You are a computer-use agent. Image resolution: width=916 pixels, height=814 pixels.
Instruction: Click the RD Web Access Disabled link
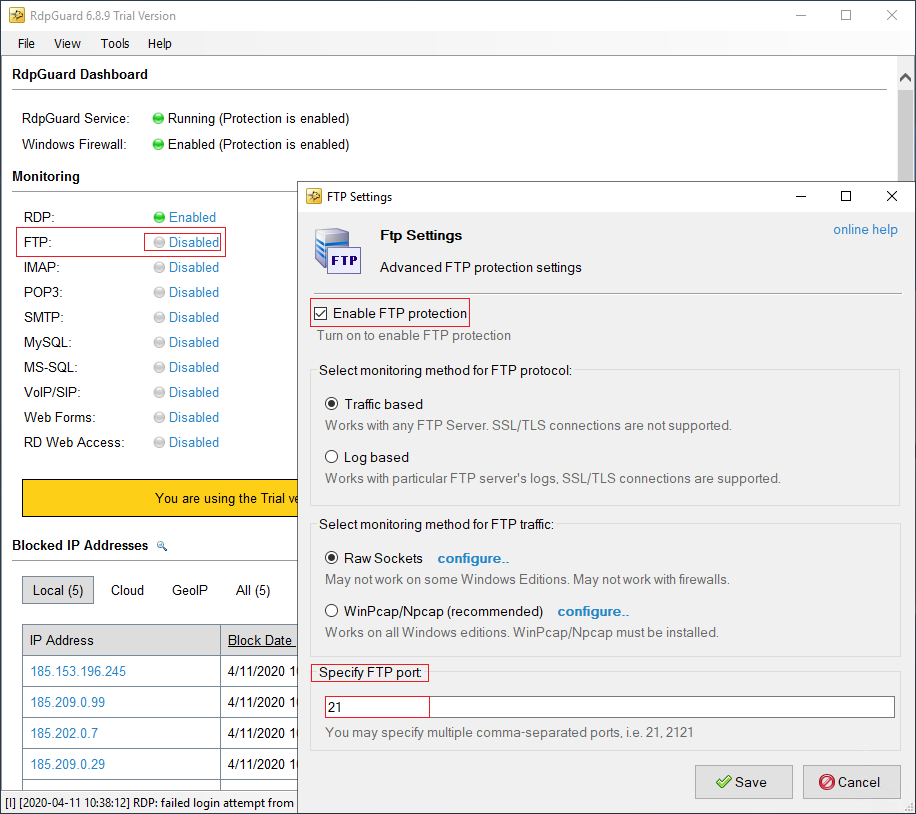tap(194, 443)
